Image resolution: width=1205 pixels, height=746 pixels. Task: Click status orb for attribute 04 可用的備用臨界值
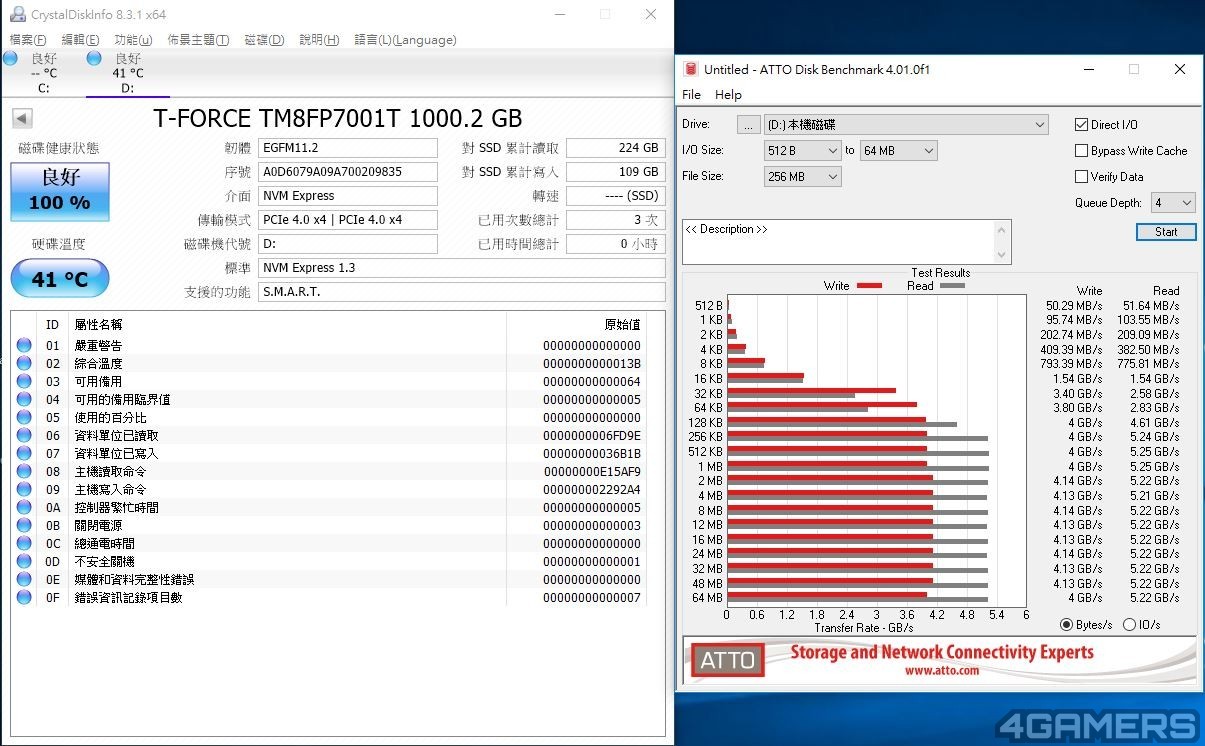point(24,400)
